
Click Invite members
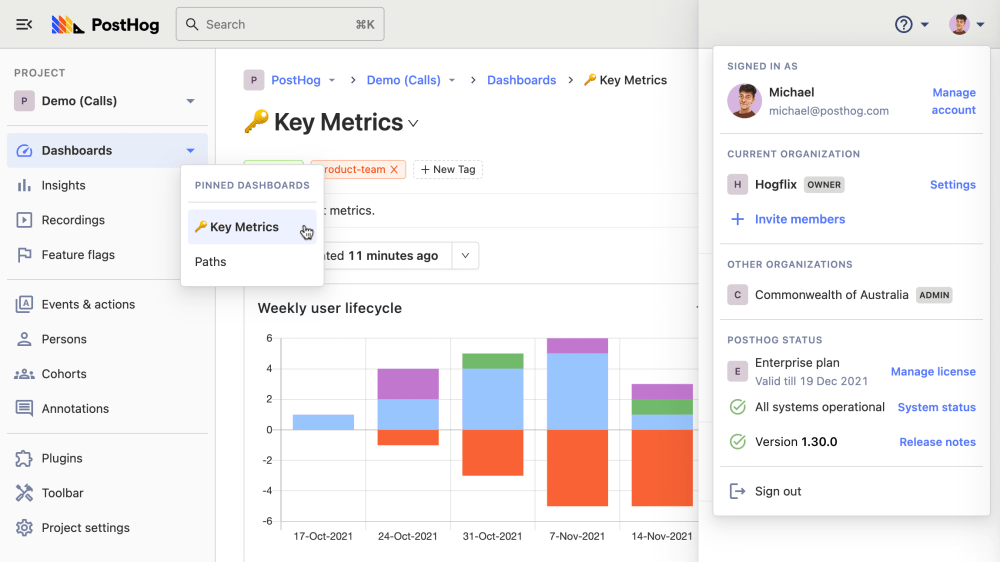click(x=800, y=219)
